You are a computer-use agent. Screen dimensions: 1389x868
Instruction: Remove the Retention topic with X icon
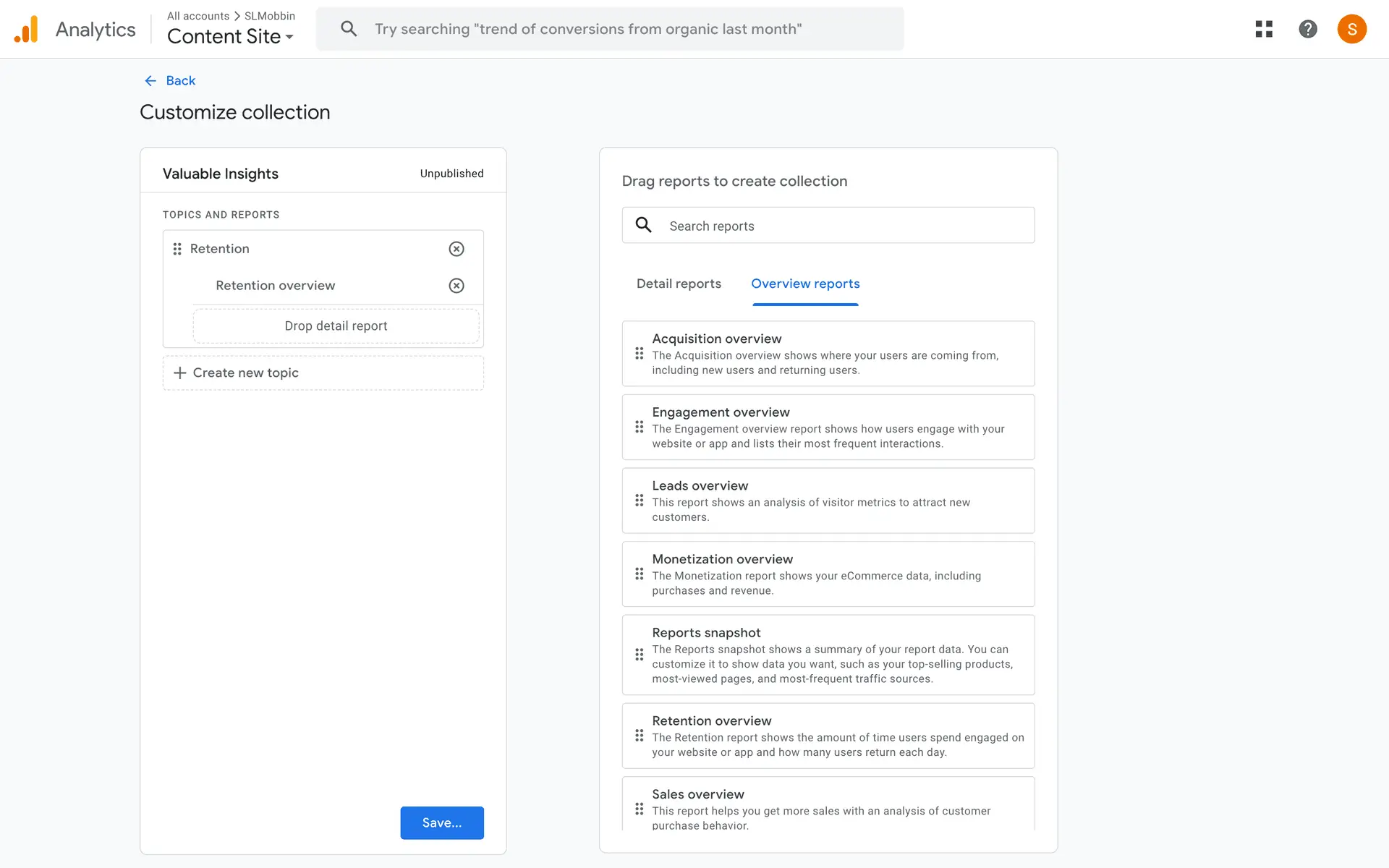point(456,249)
